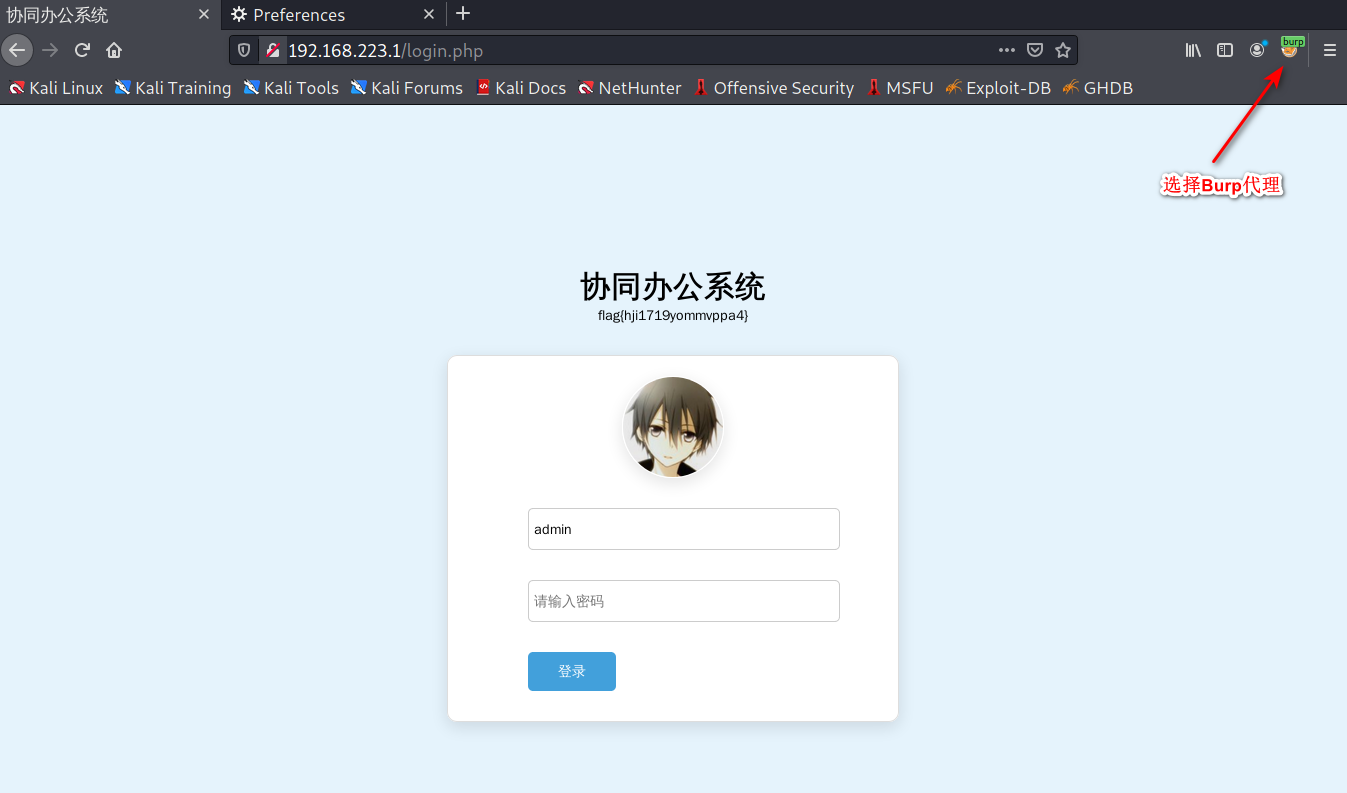Open a new tab with plus button
1347x793 pixels.
[462, 14]
